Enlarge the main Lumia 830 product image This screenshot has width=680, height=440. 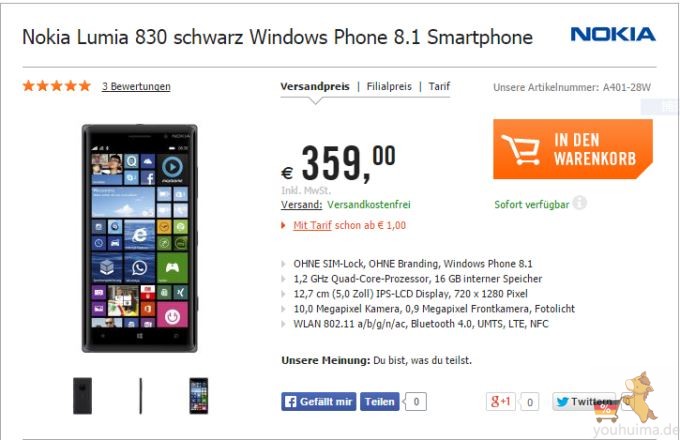click(x=140, y=238)
